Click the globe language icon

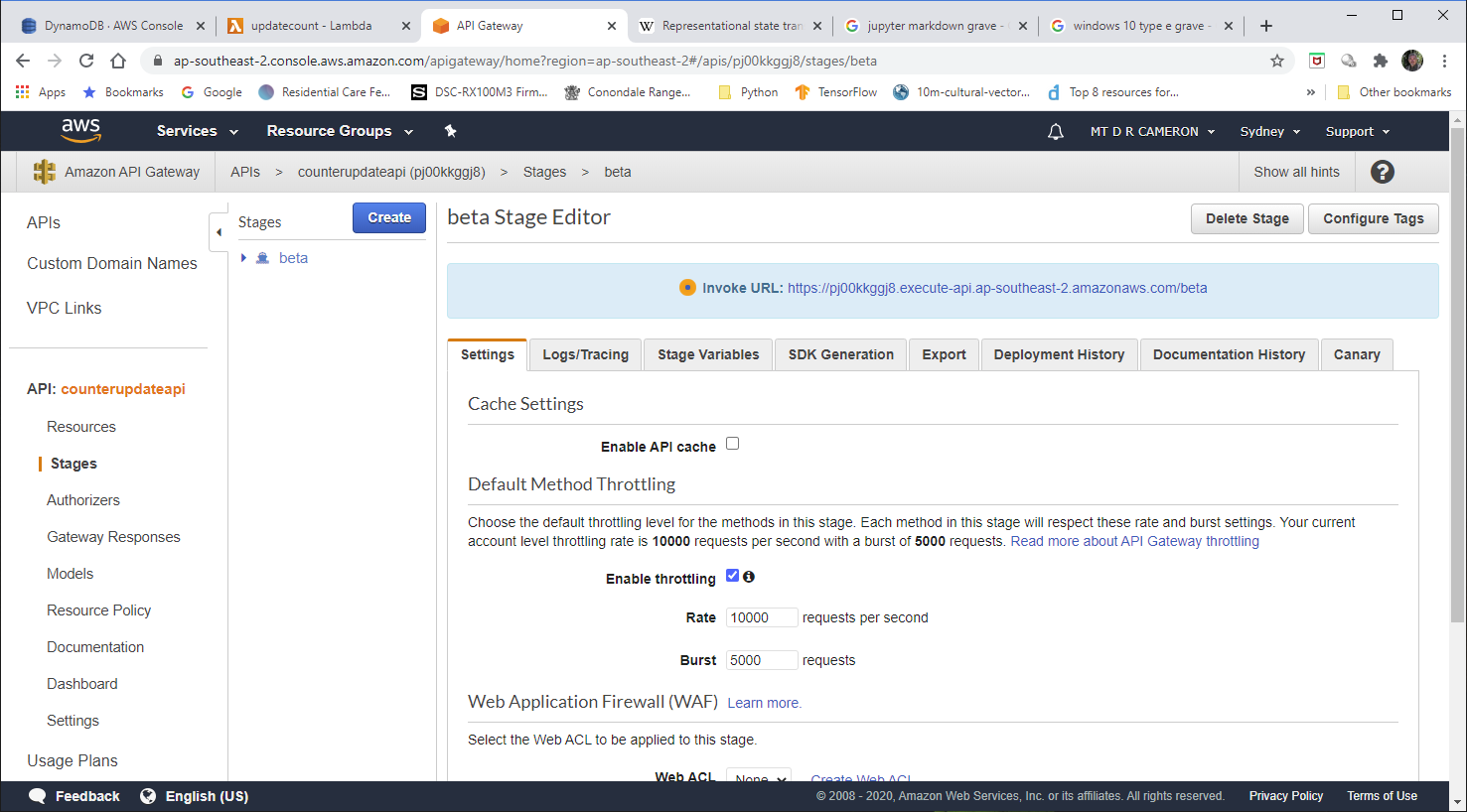(x=148, y=796)
